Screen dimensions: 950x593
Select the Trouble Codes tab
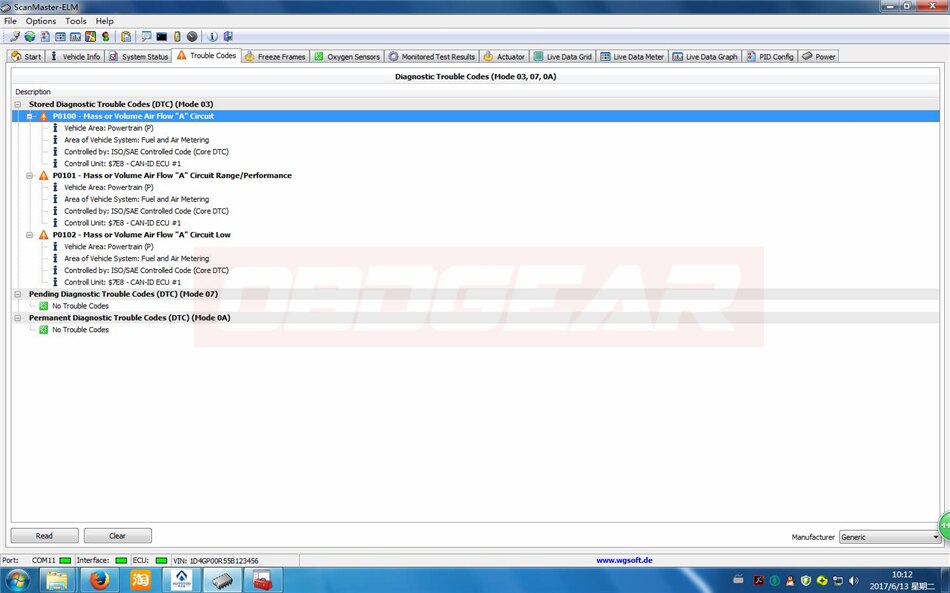click(x=206, y=55)
